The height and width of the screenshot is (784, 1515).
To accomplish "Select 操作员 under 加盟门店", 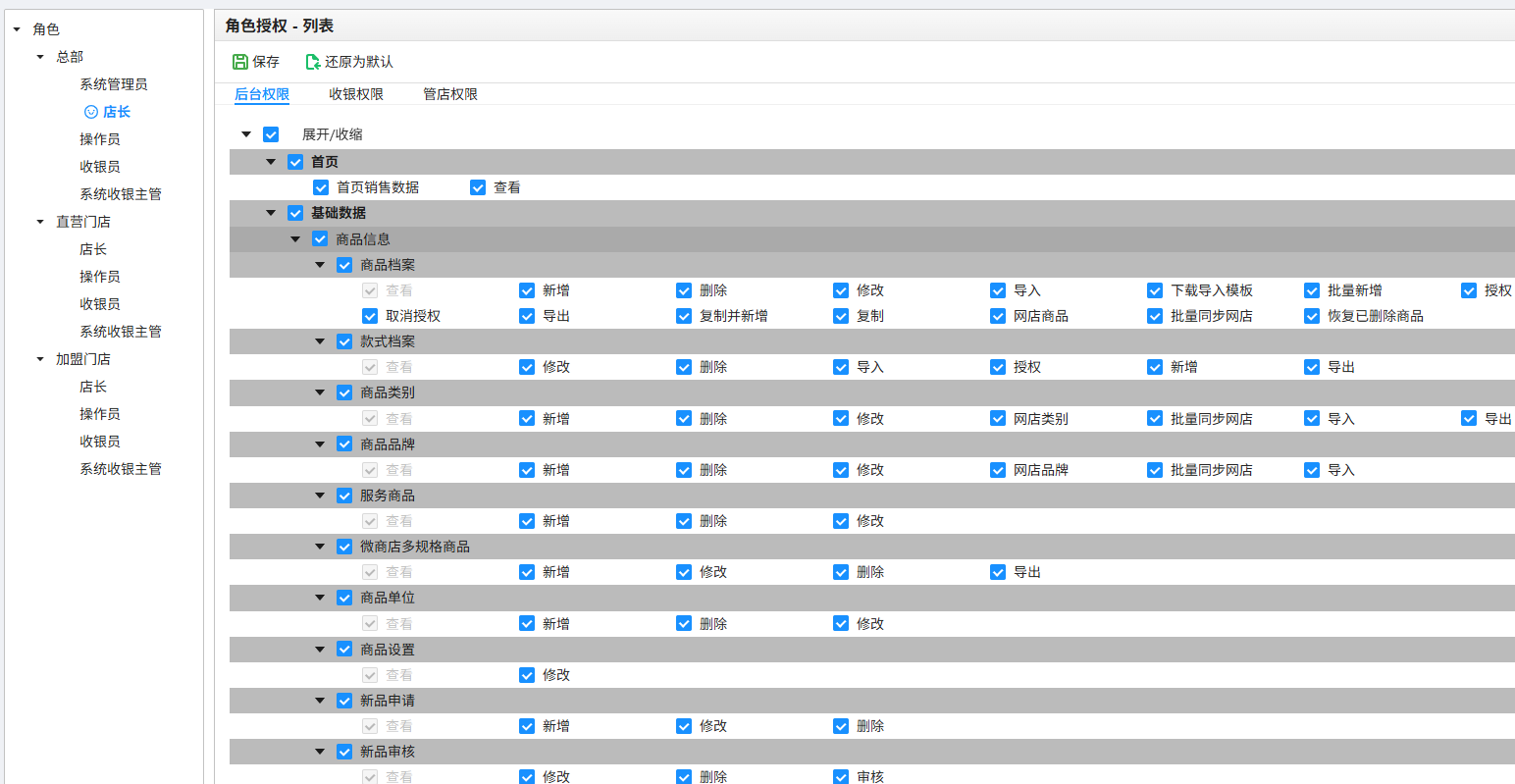I will pyautogui.click(x=100, y=414).
